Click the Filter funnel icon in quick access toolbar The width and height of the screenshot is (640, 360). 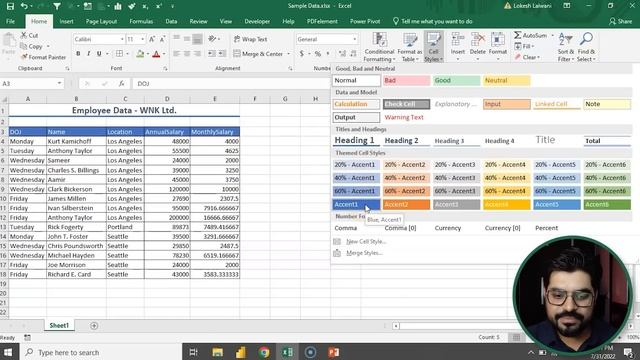(57, 6)
